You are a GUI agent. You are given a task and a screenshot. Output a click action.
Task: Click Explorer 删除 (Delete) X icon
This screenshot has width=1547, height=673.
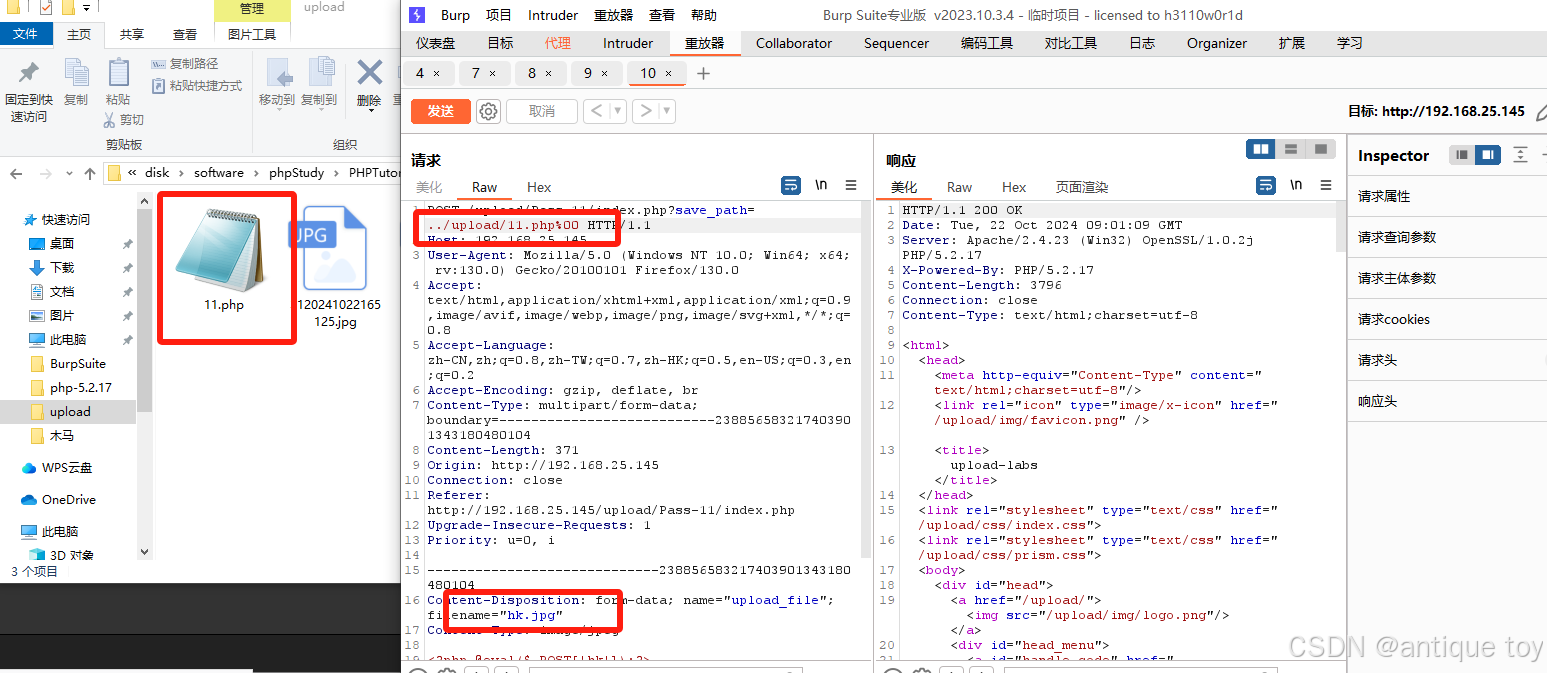pos(369,73)
